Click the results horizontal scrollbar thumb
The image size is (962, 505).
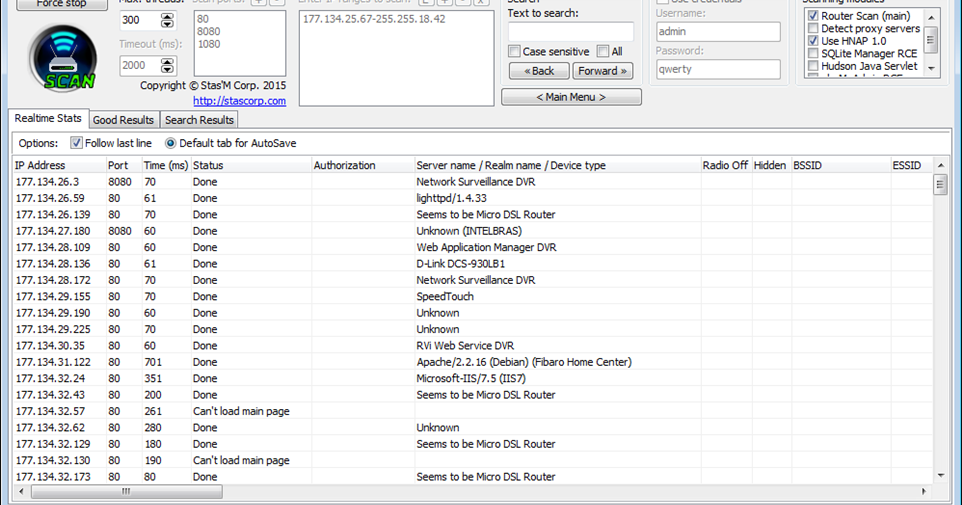[x=126, y=492]
